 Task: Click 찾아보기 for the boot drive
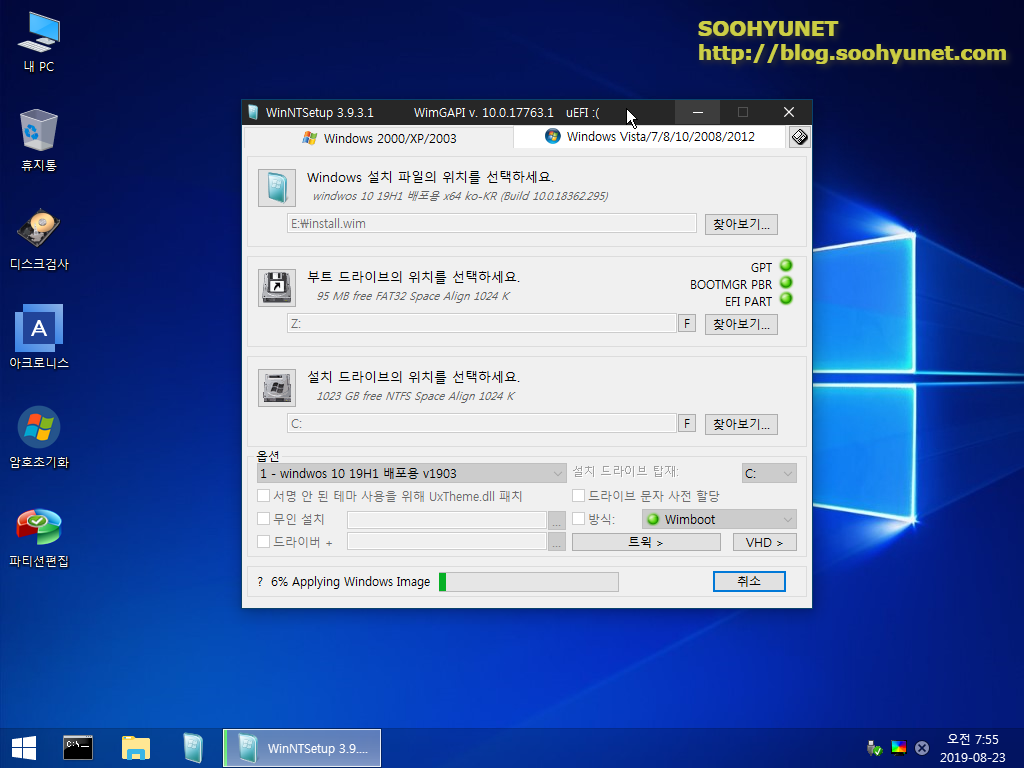click(741, 324)
